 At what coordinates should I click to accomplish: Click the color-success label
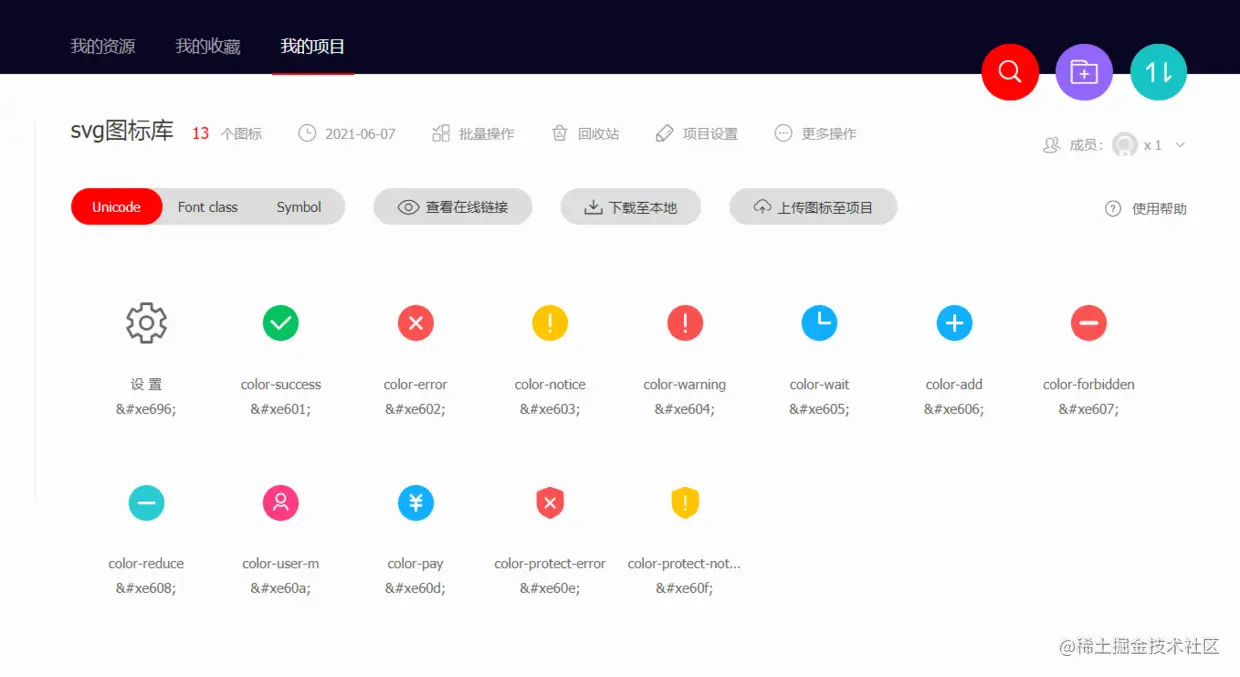pyautogui.click(x=281, y=384)
